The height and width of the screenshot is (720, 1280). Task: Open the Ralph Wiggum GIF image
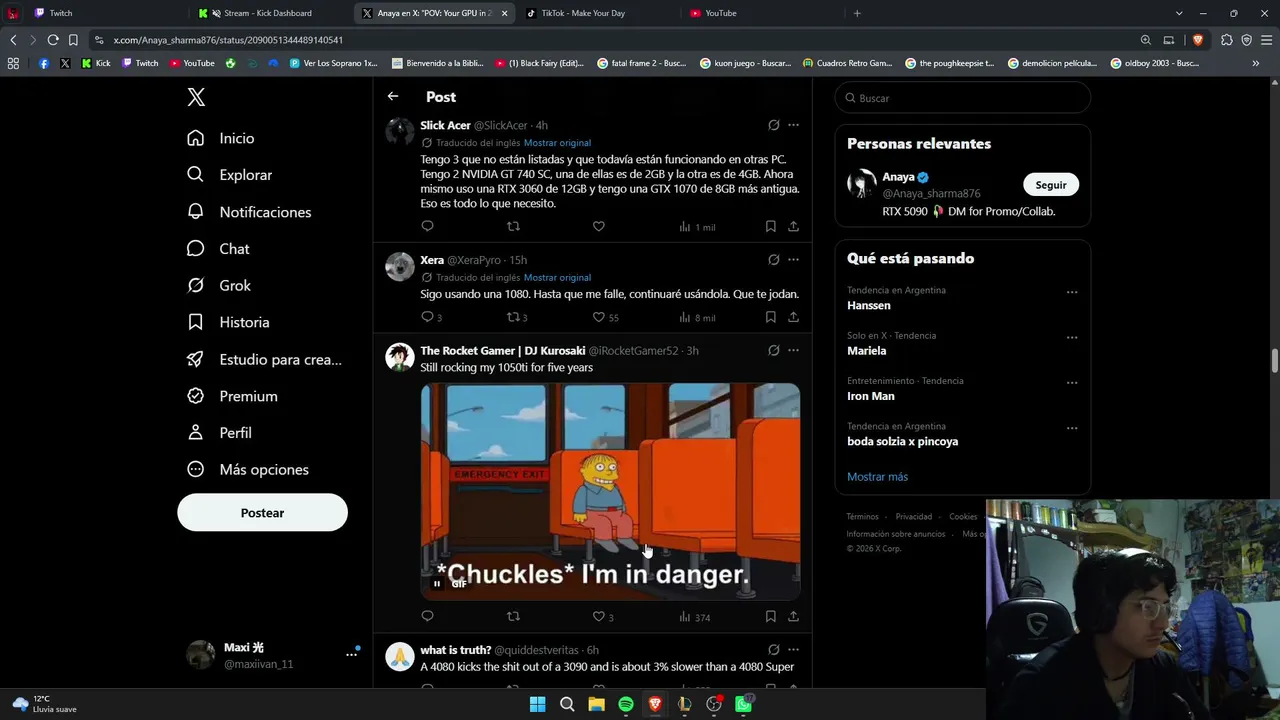[x=610, y=492]
